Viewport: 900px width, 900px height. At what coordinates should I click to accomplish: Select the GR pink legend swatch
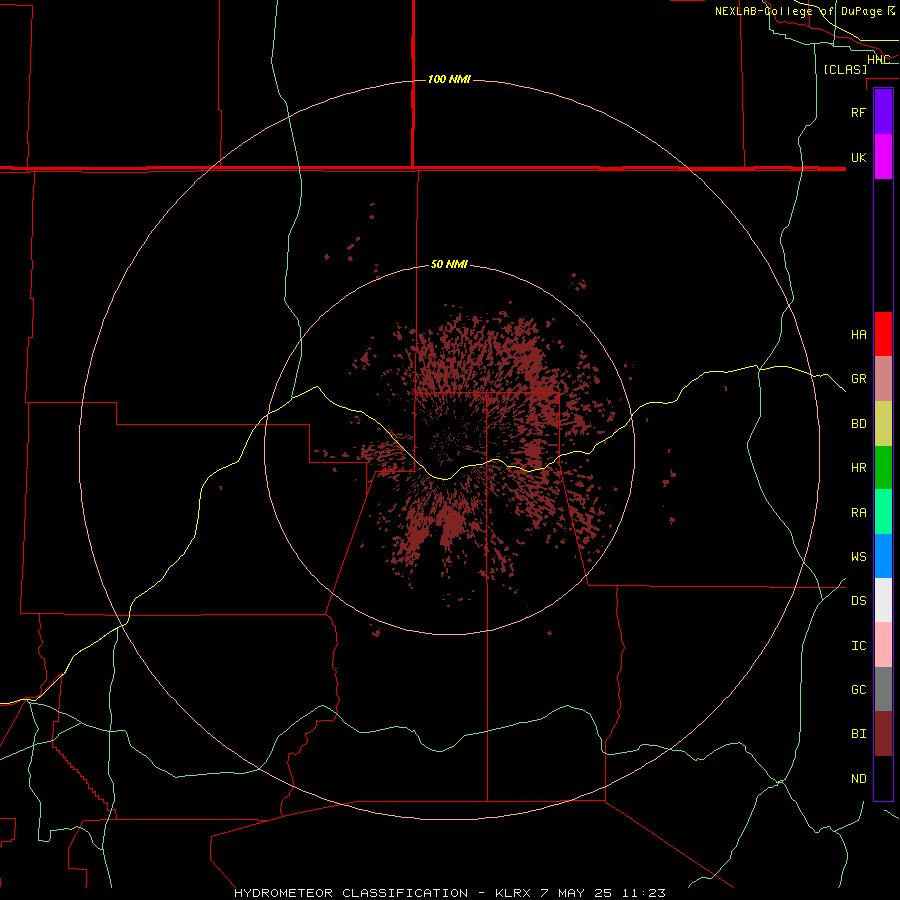click(x=883, y=379)
